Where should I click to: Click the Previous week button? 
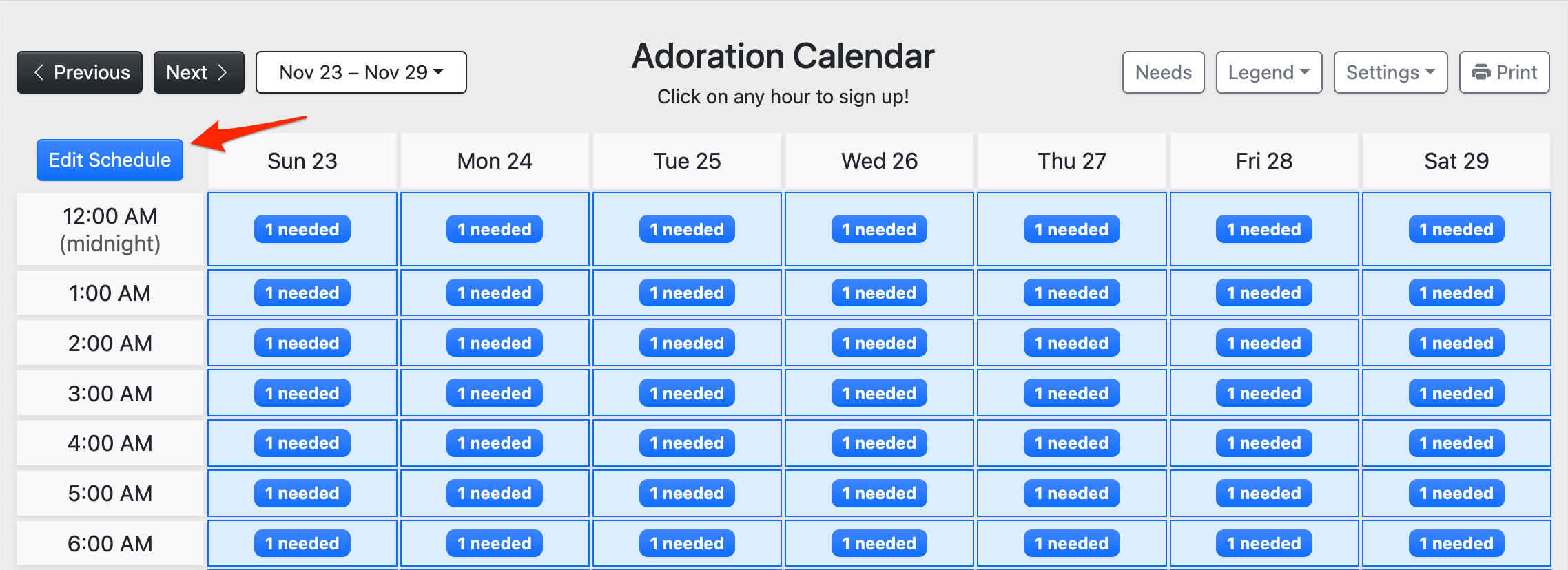pyautogui.click(x=79, y=72)
